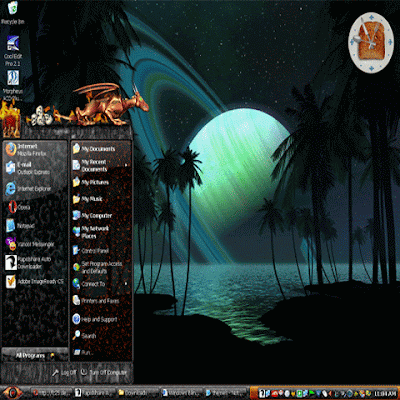Open Control Panel
Image resolution: width=400 pixels, height=400 pixels.
[101, 250]
